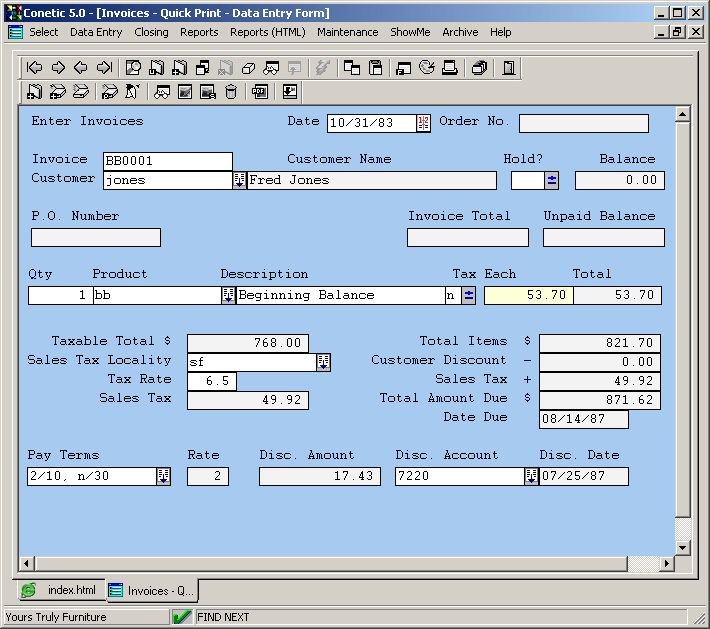
Task: Expand the Customer dropdown arrow
Action: (x=239, y=180)
